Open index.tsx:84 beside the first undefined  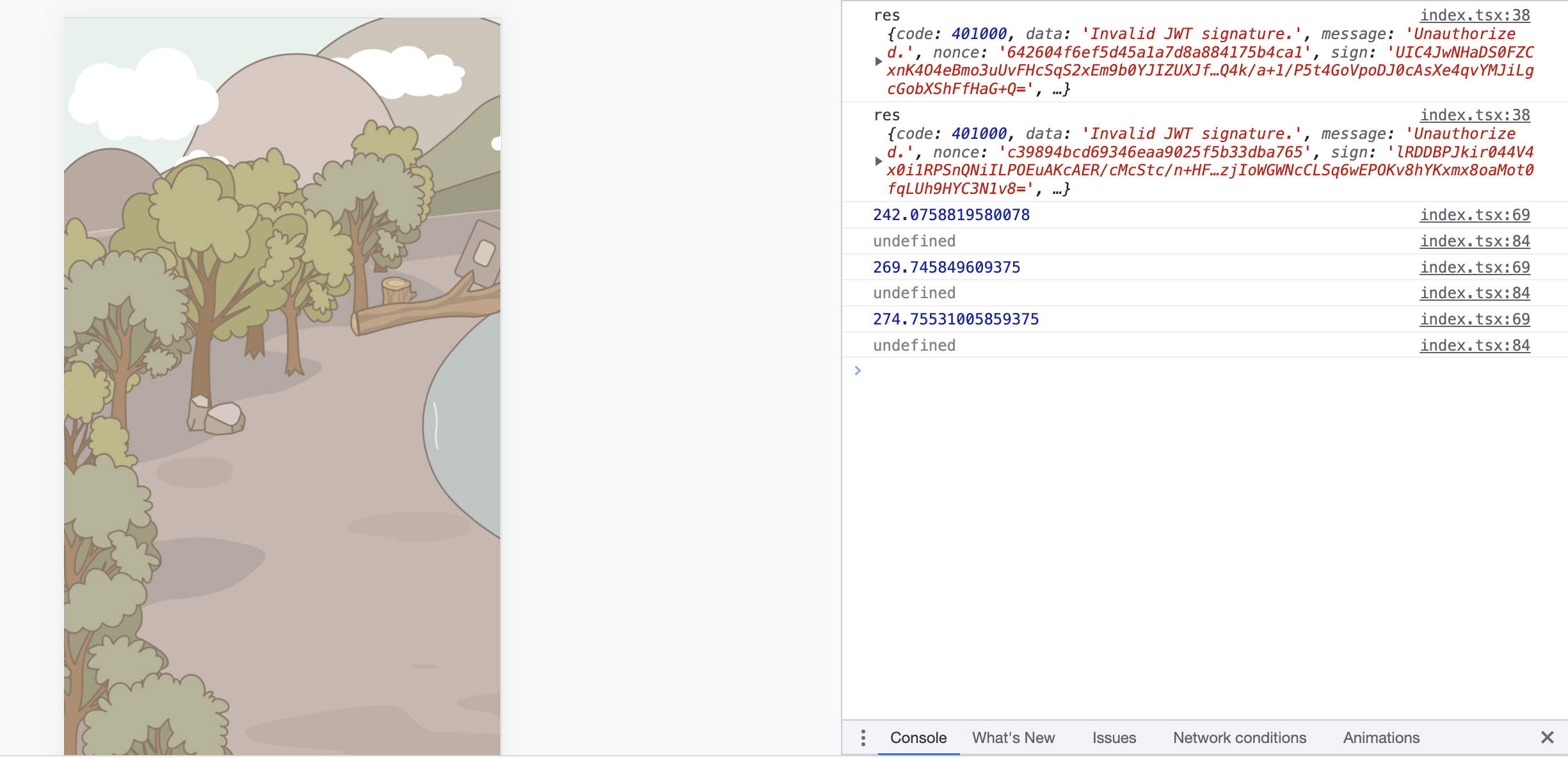[x=1475, y=241]
